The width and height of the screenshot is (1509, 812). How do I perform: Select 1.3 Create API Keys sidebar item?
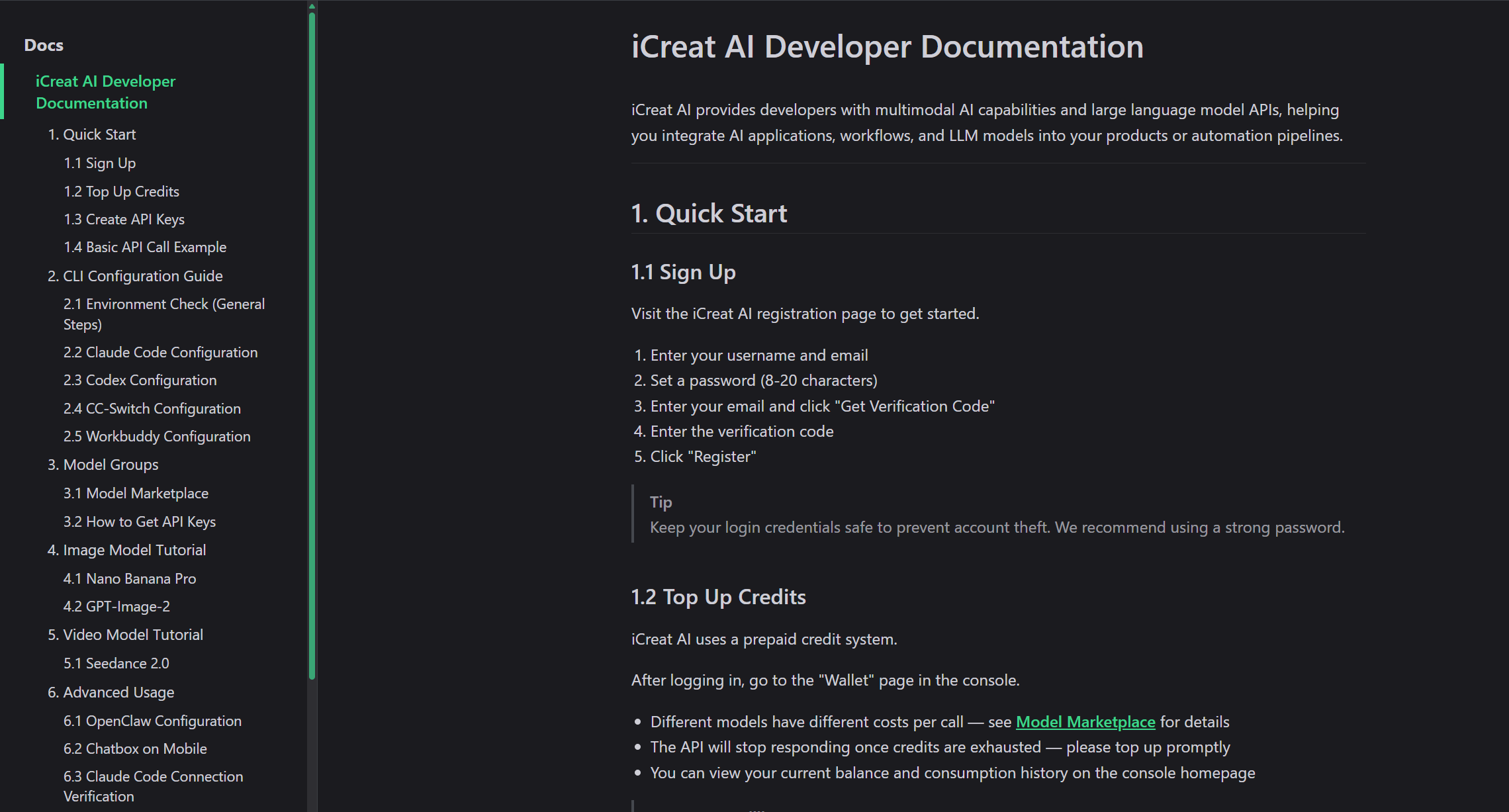(x=124, y=219)
